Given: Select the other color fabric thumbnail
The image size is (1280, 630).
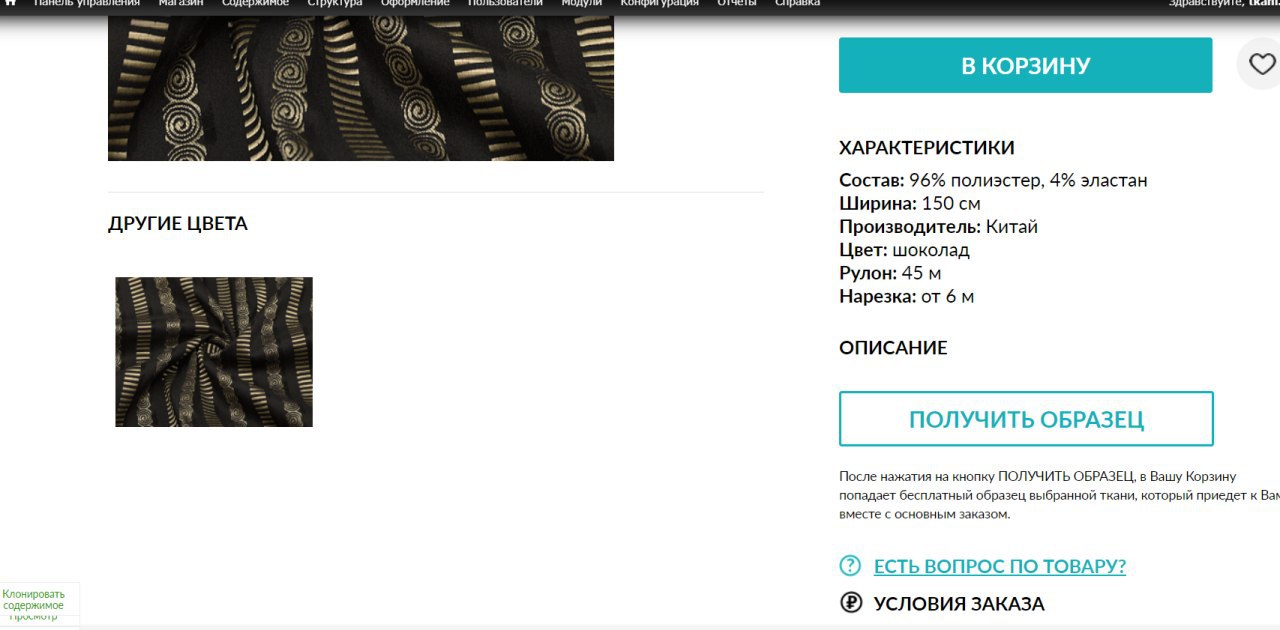Looking at the screenshot, I should (214, 352).
